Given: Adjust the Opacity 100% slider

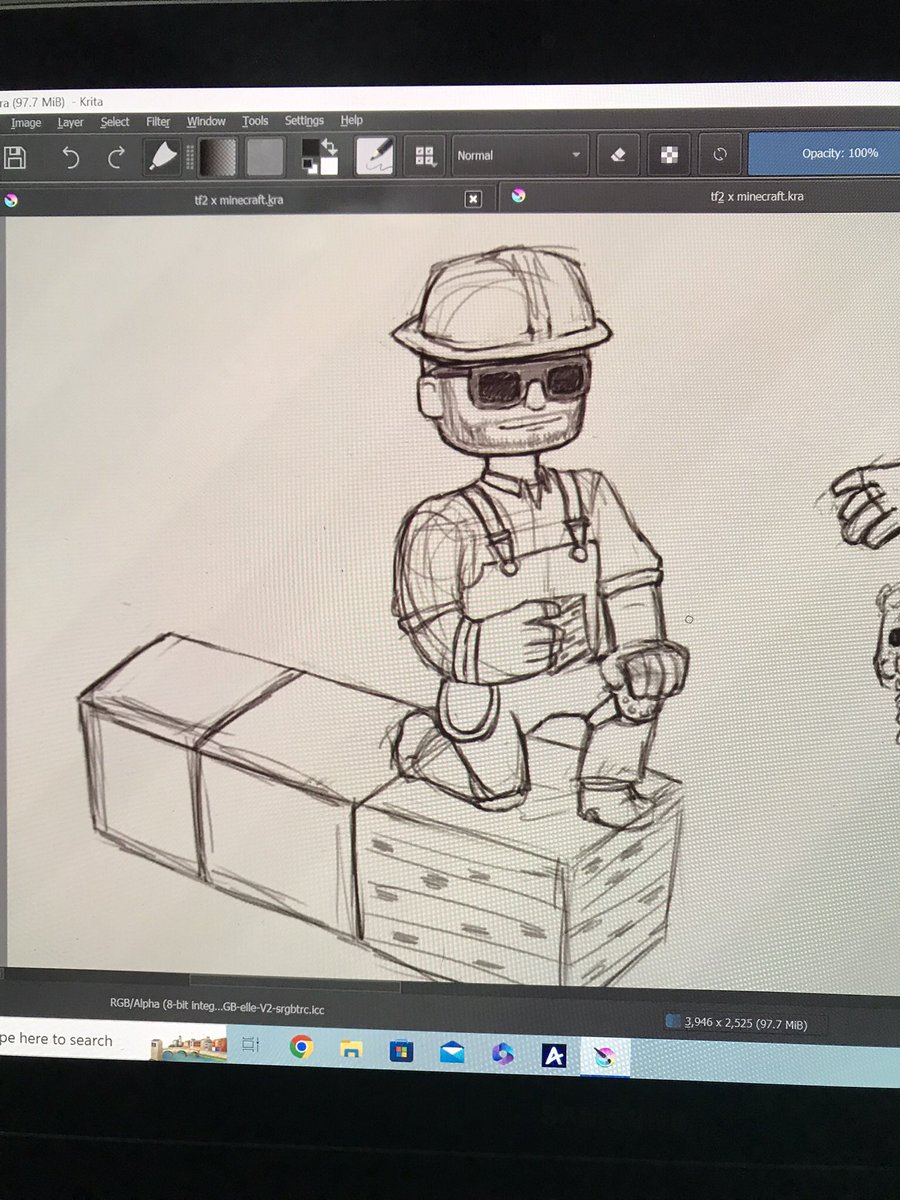Looking at the screenshot, I should click(825, 153).
